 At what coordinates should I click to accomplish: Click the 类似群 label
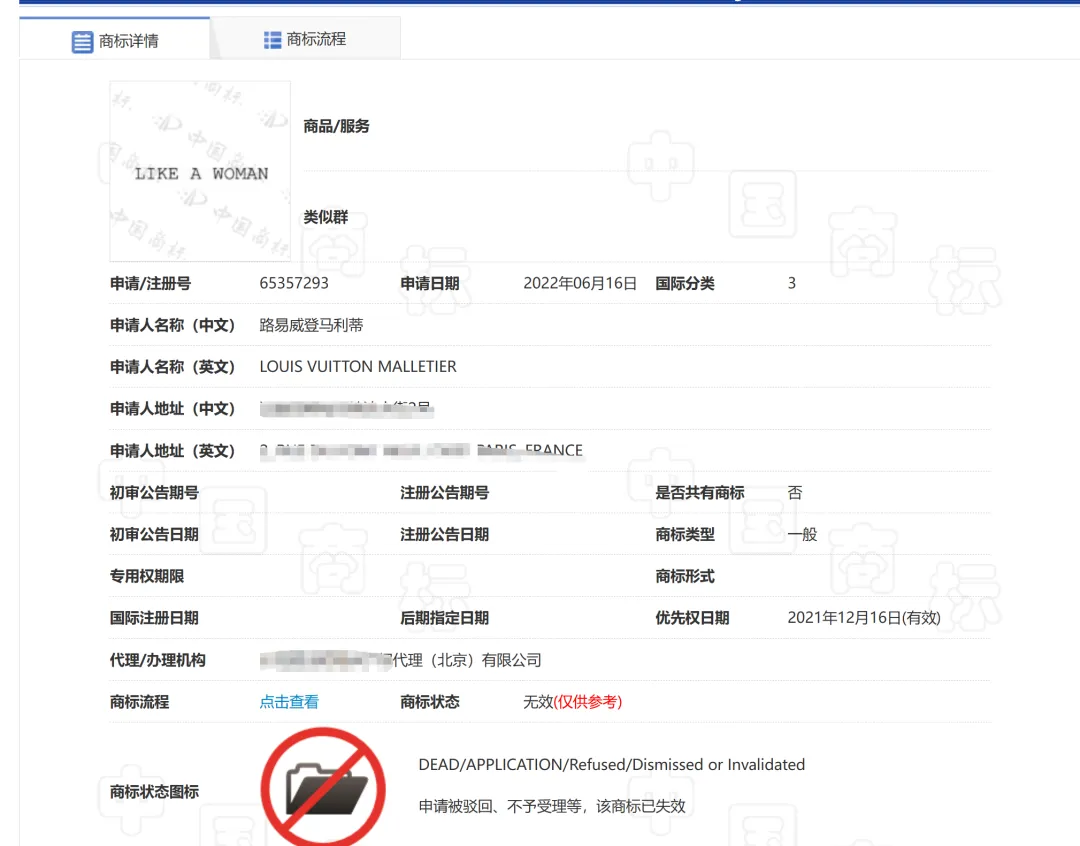pyautogui.click(x=326, y=217)
